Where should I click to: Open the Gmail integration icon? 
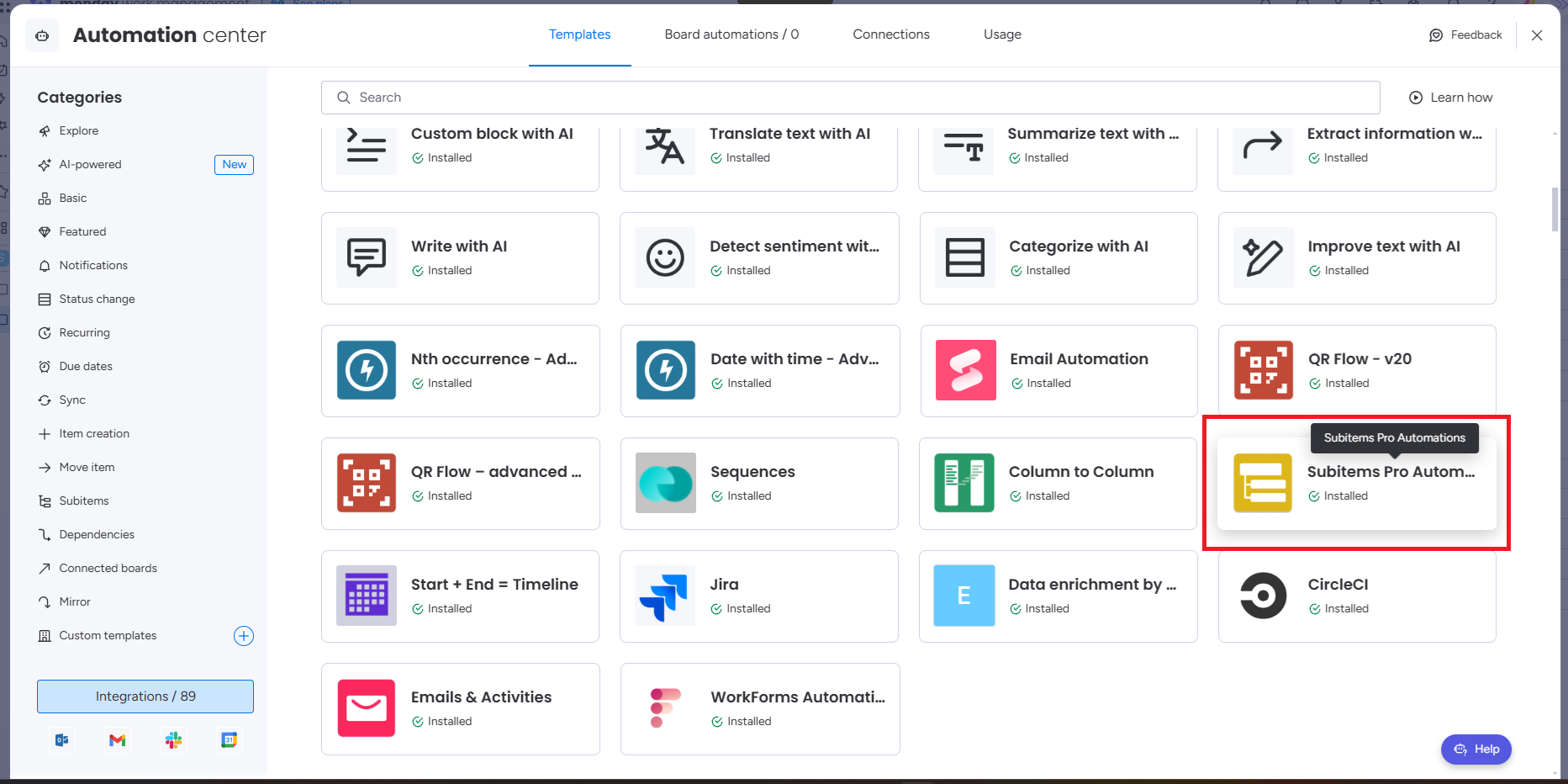(118, 740)
